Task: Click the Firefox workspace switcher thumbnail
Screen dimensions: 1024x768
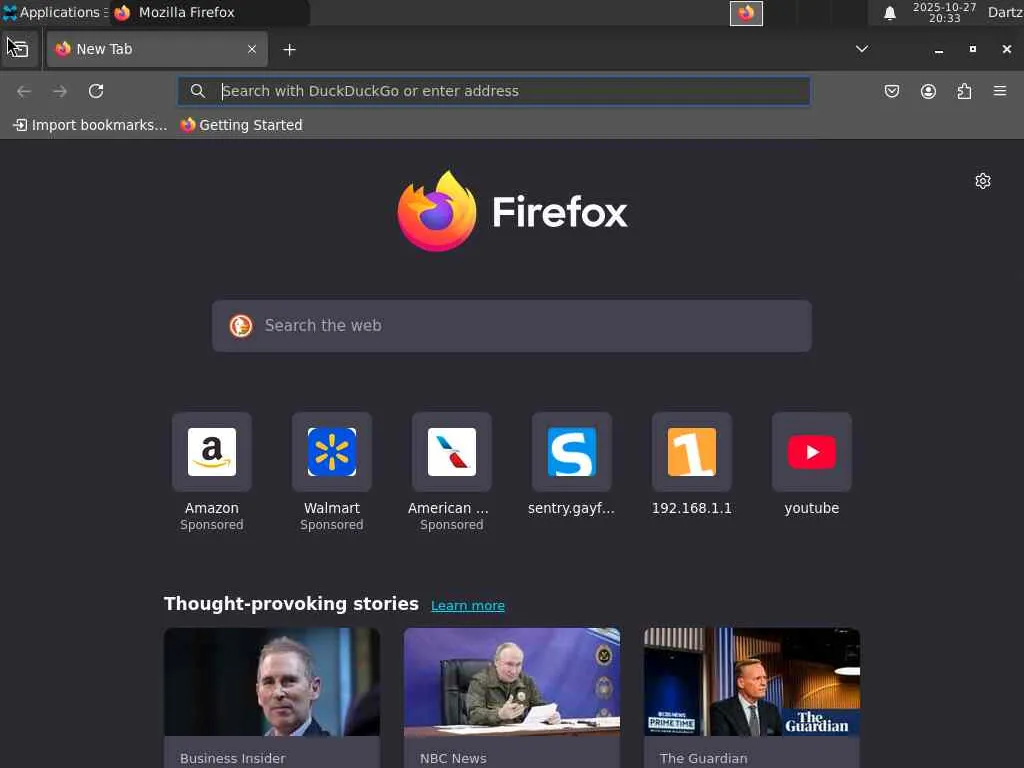Action: coord(746,13)
